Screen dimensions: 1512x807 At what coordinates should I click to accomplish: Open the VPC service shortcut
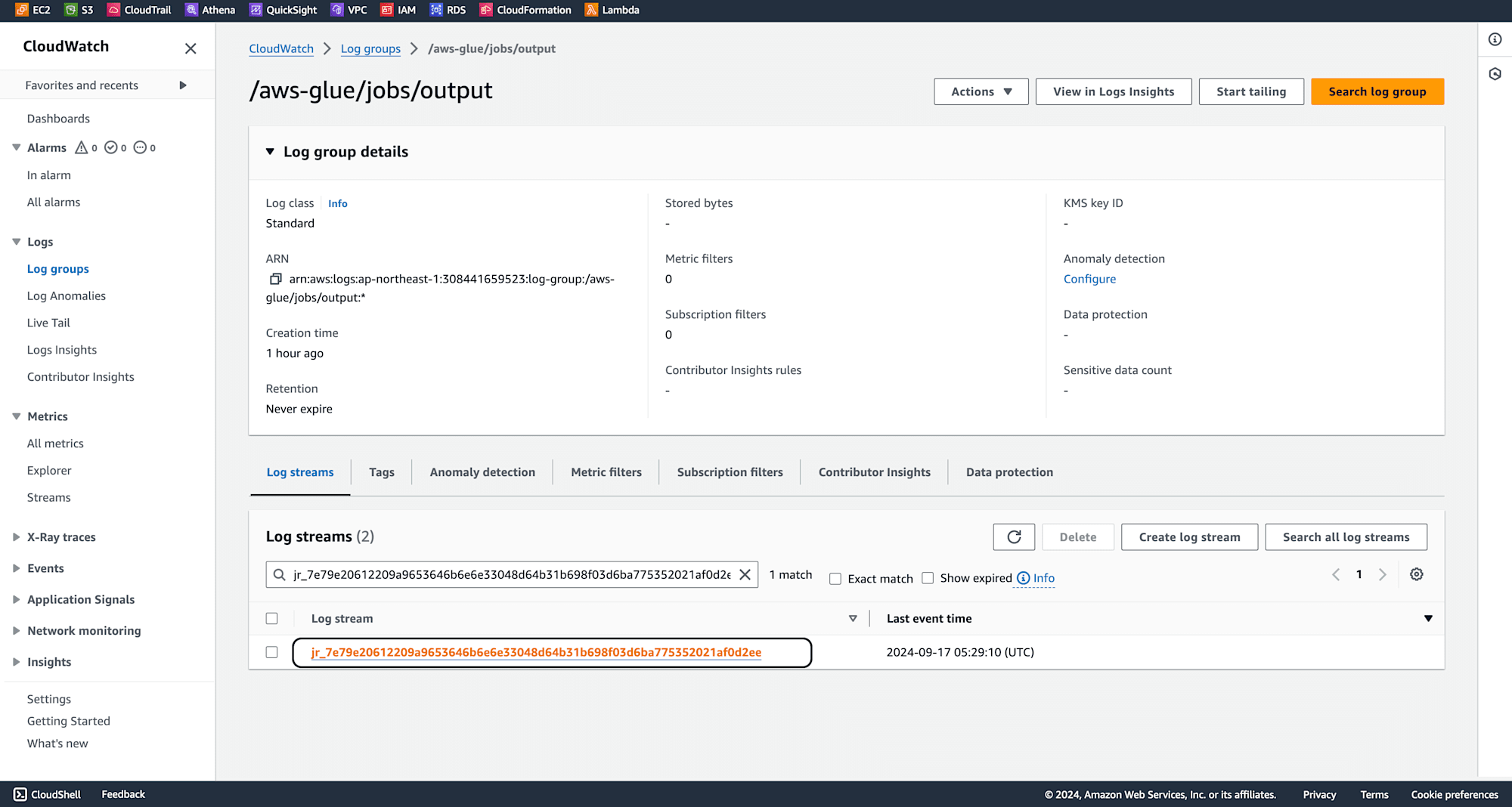[x=349, y=10]
